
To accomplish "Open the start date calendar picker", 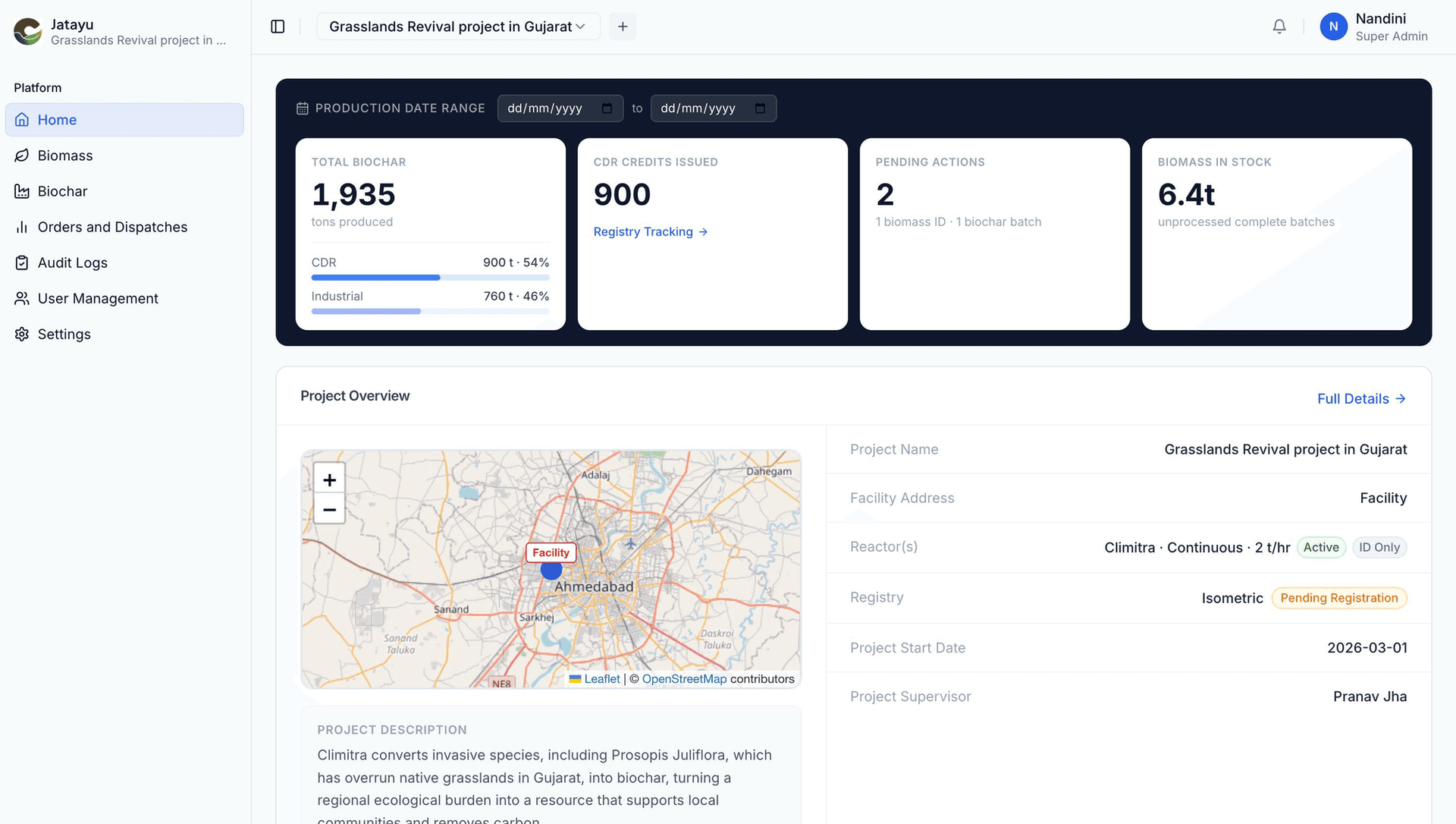I will point(609,108).
